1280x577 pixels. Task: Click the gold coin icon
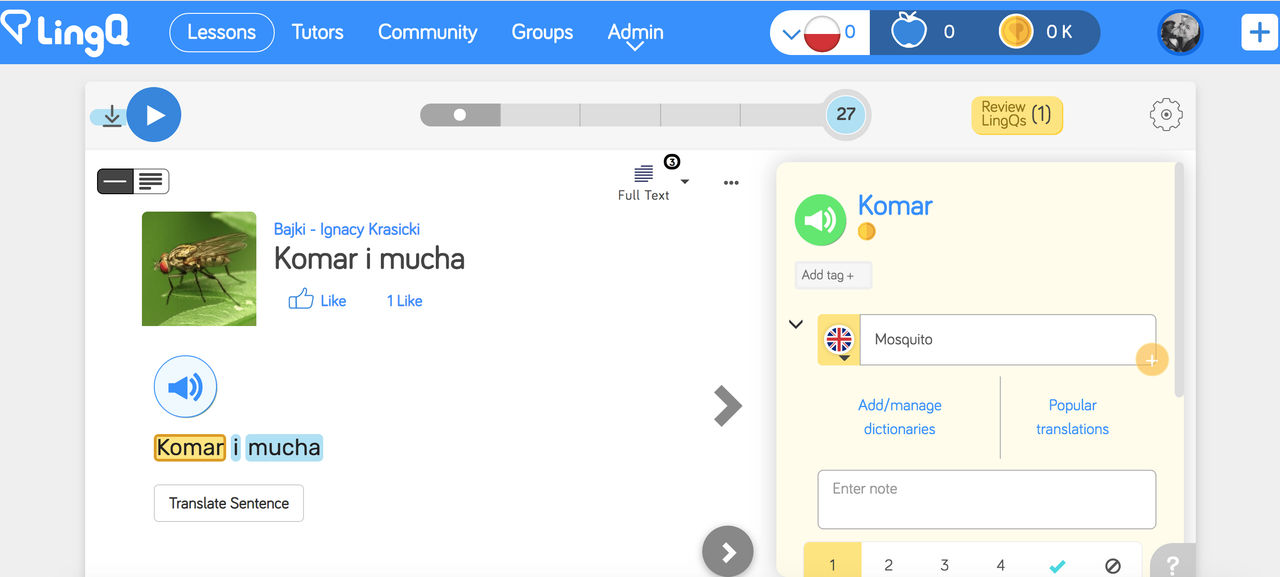pyautogui.click(x=1016, y=32)
